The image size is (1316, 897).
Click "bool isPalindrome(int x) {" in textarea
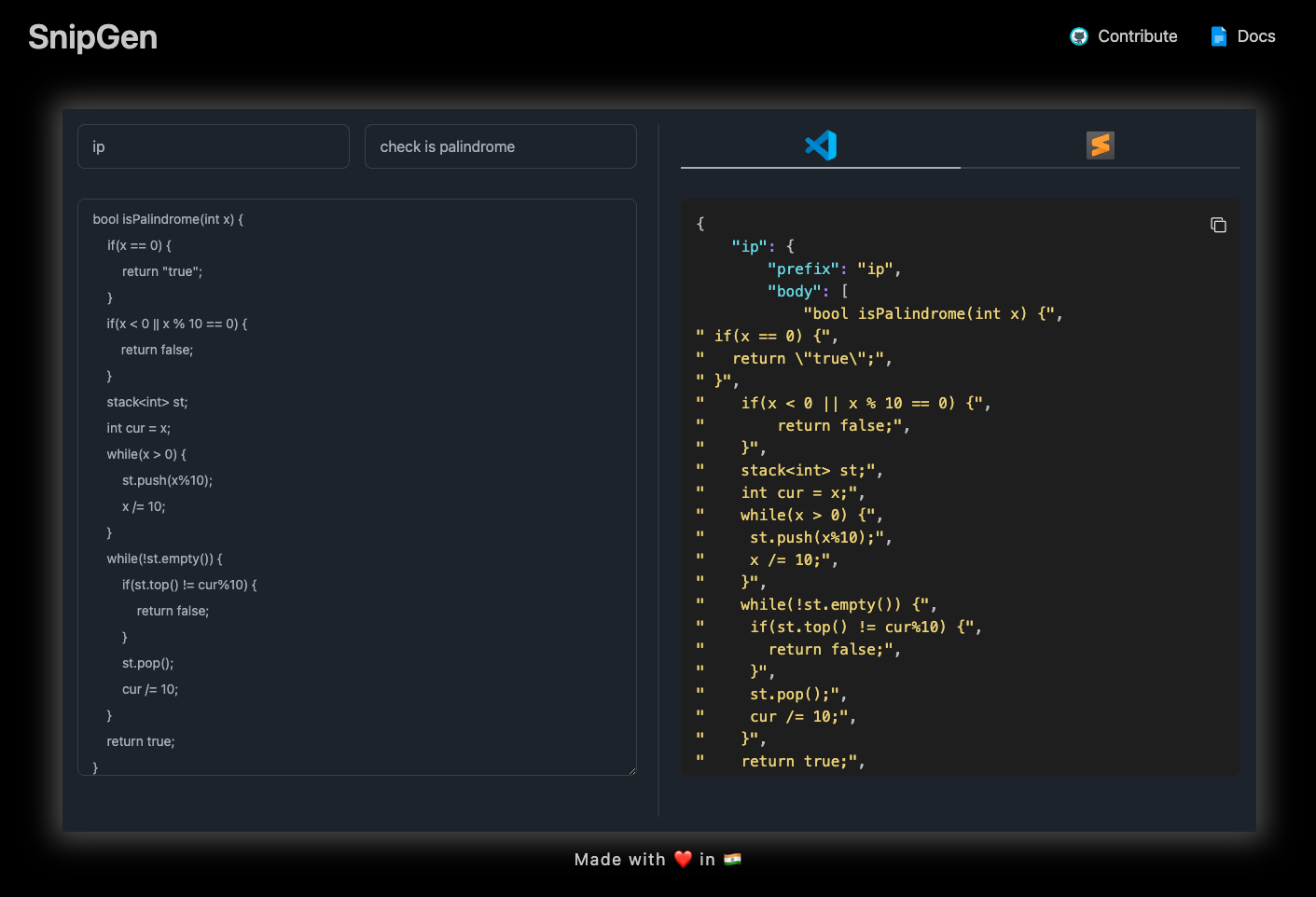pos(168,219)
